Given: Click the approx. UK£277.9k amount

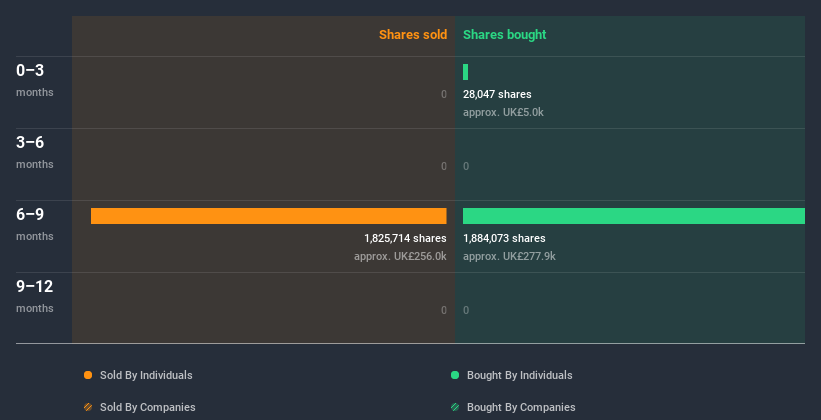Looking at the screenshot, I should pyautogui.click(x=509, y=256).
